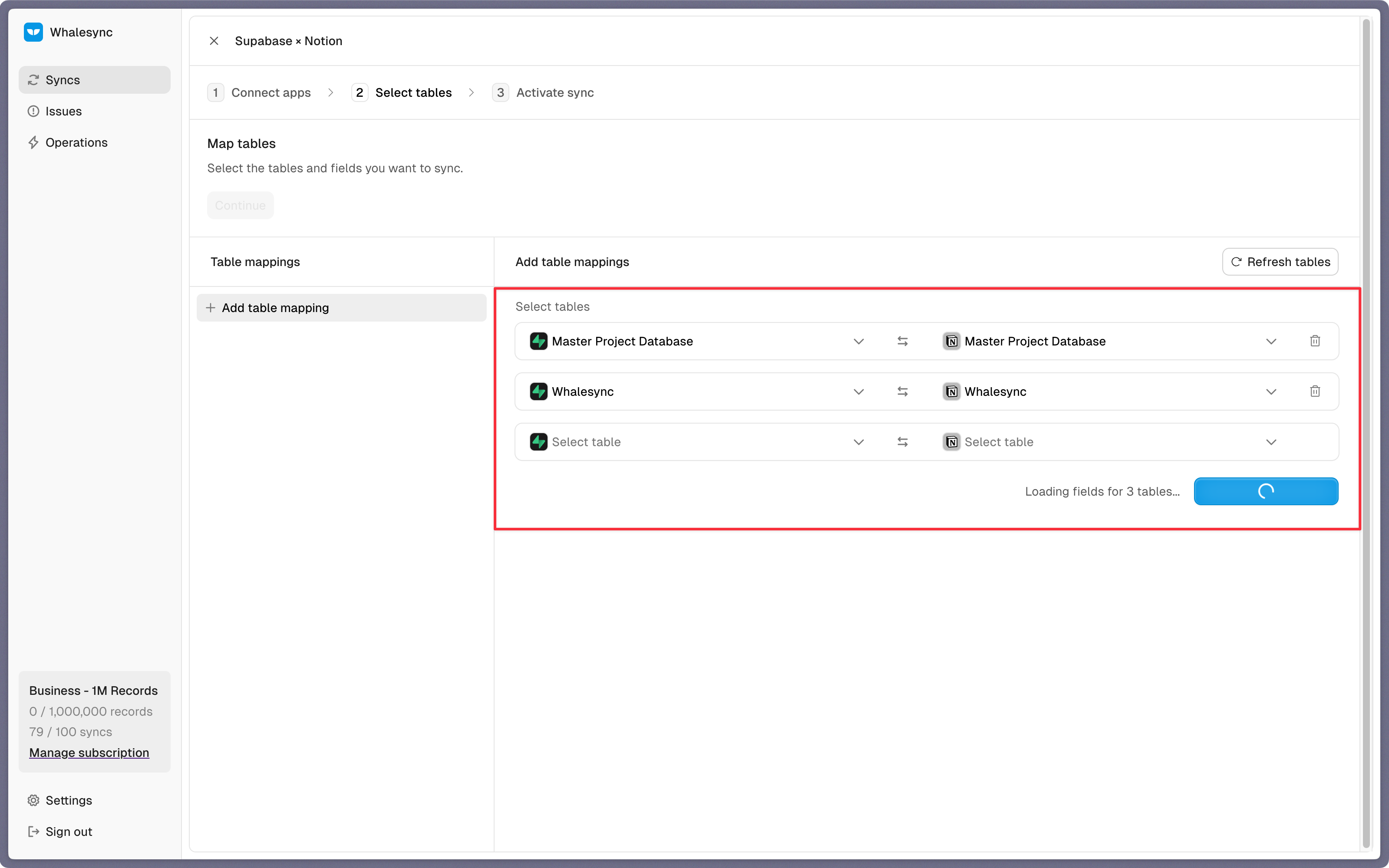
Task: Open the Issues section
Action: [95, 112]
